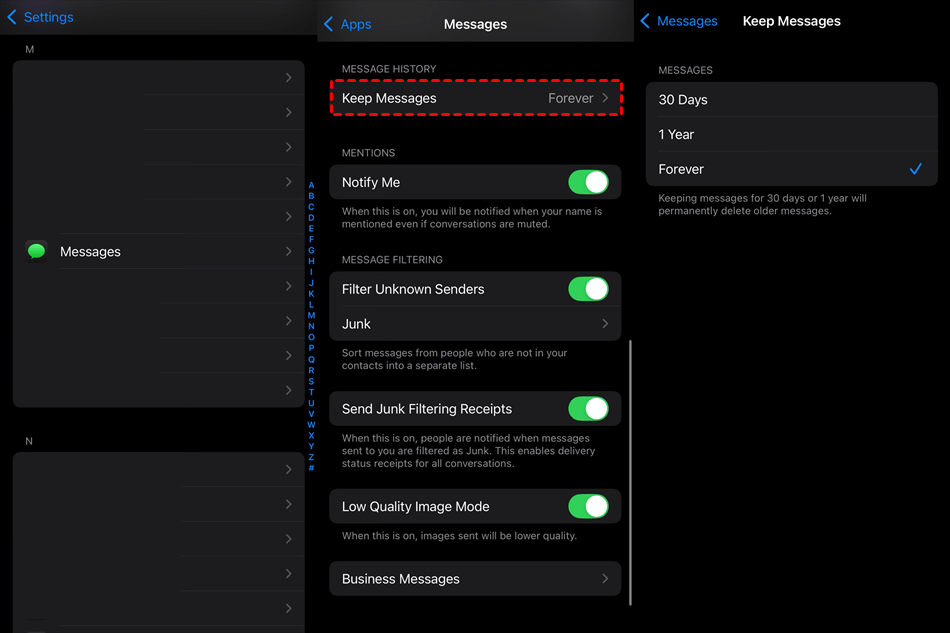The height and width of the screenshot is (633, 950).
Task: Tap the green Messages app icon
Action: point(36,251)
